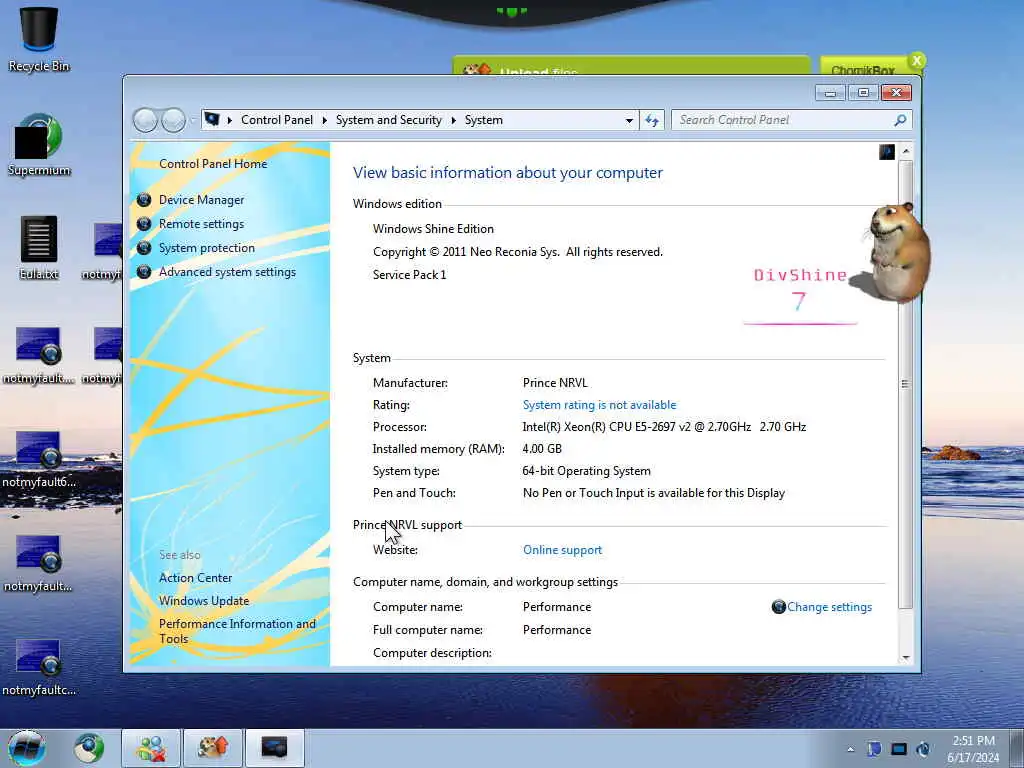Click the Windows Shine Edition text
This screenshot has height=768, width=1024.
433,229
